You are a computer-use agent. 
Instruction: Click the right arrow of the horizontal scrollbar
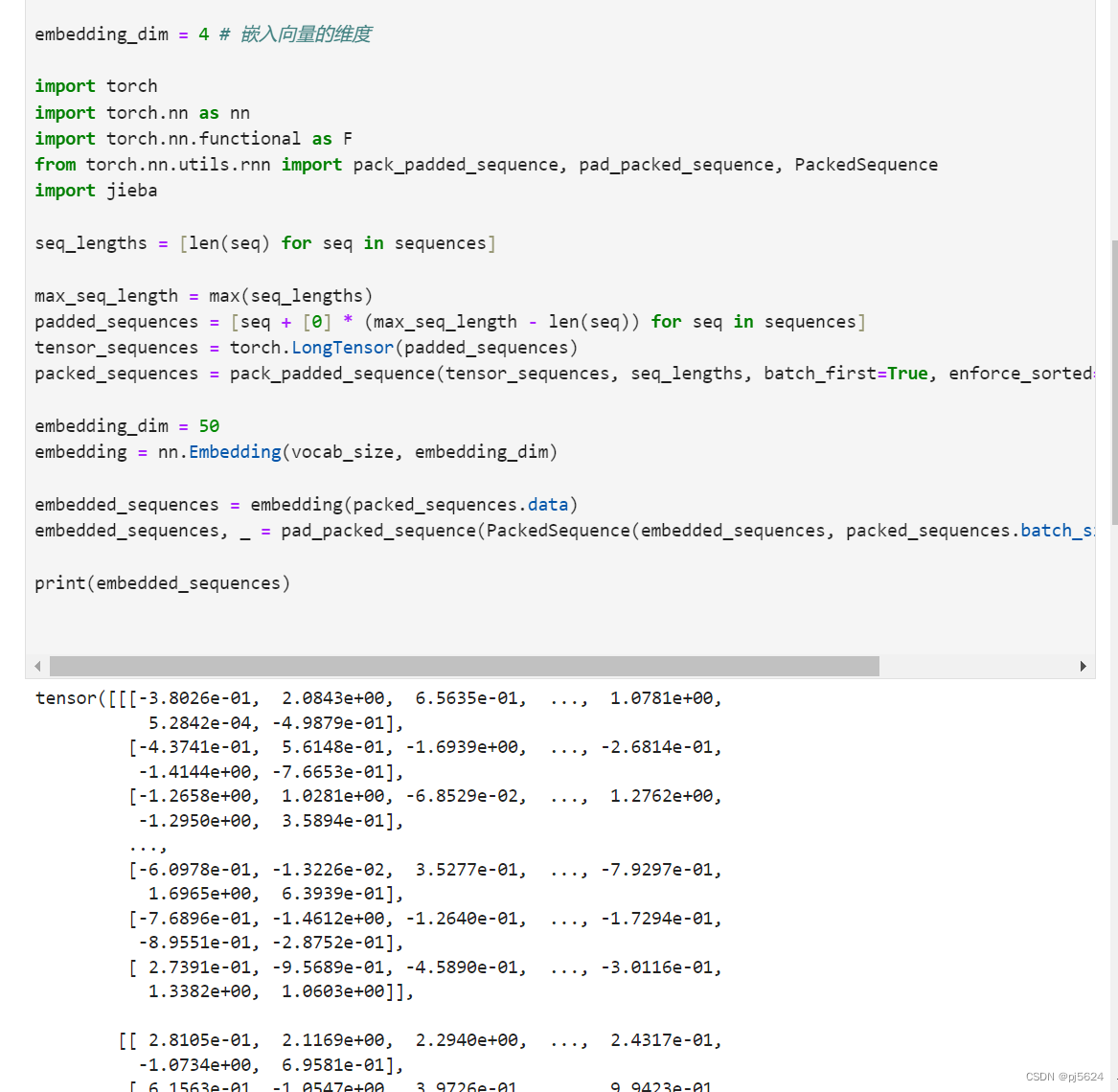coord(1083,666)
